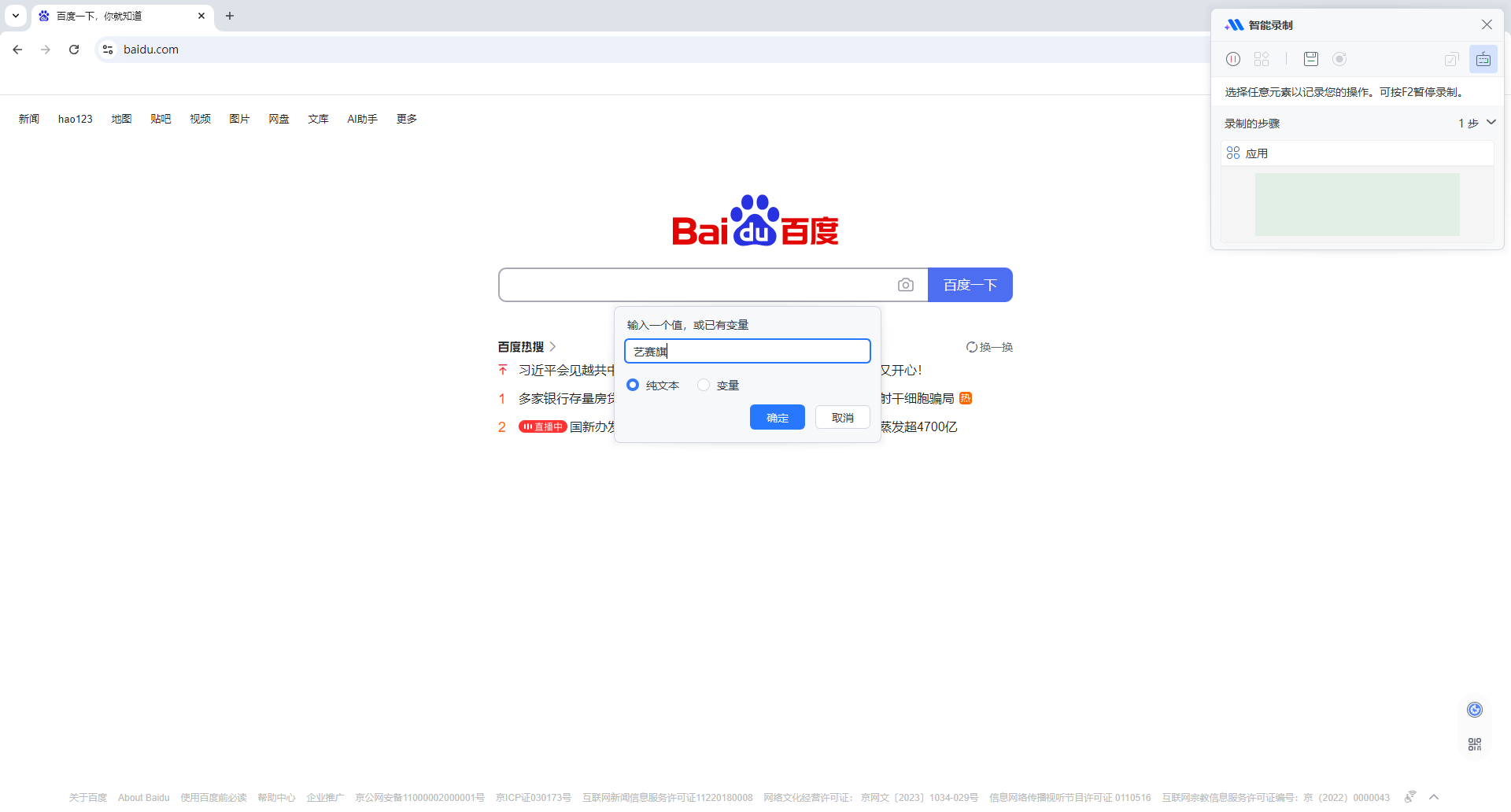Click the highlighted keyboard icon in recorder
Viewport: 1511px width, 812px height.
coord(1483,59)
